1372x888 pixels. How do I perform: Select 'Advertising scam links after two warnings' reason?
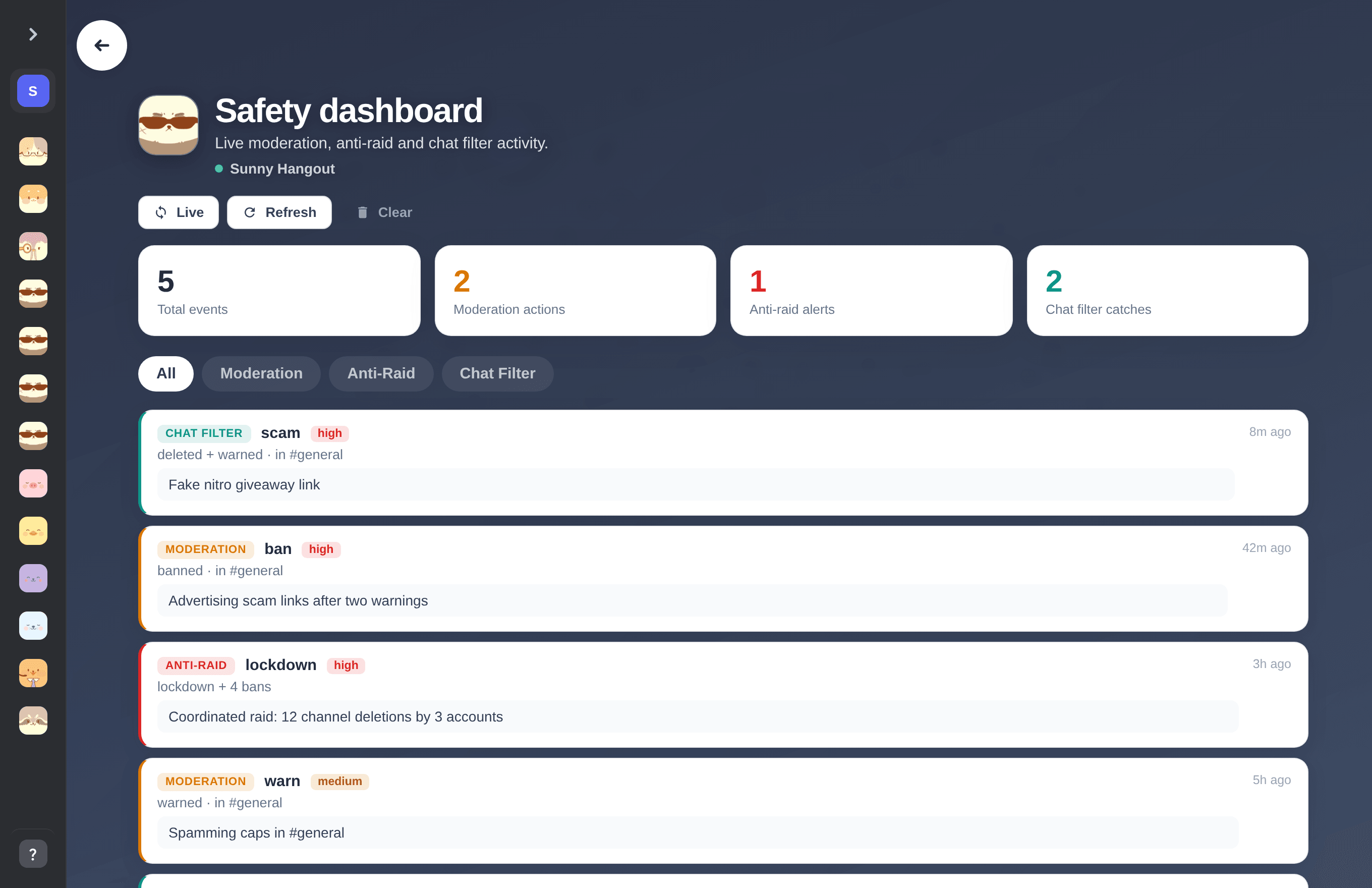[x=693, y=601]
